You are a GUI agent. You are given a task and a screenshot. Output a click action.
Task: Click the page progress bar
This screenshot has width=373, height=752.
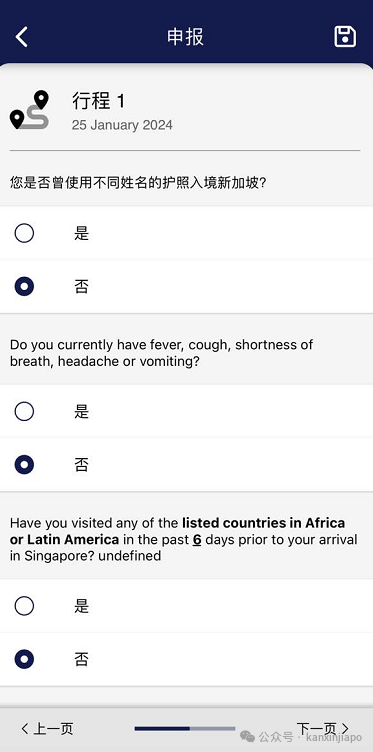click(x=185, y=728)
